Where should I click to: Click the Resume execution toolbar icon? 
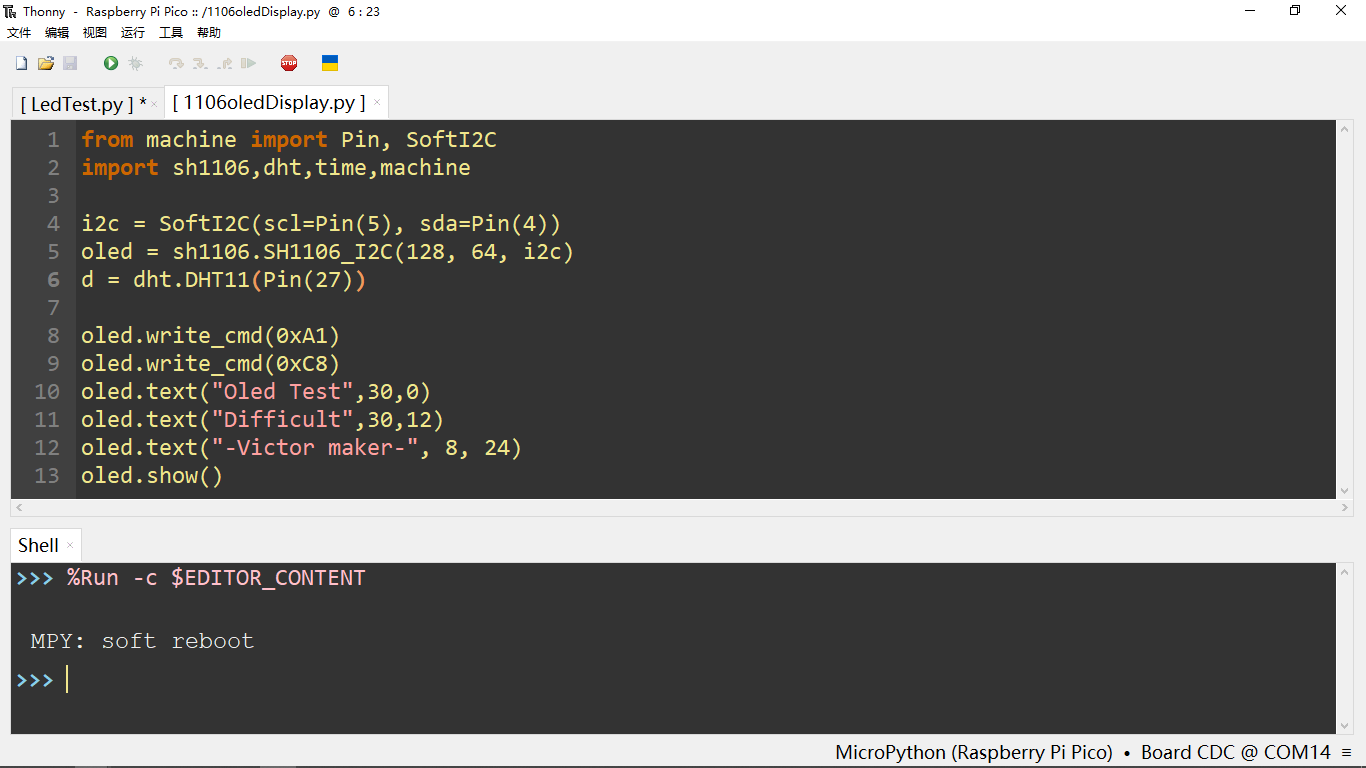click(249, 63)
